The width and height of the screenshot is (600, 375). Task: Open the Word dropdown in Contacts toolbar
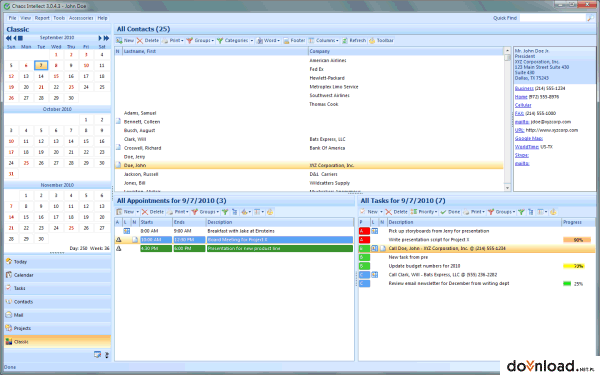click(x=268, y=41)
